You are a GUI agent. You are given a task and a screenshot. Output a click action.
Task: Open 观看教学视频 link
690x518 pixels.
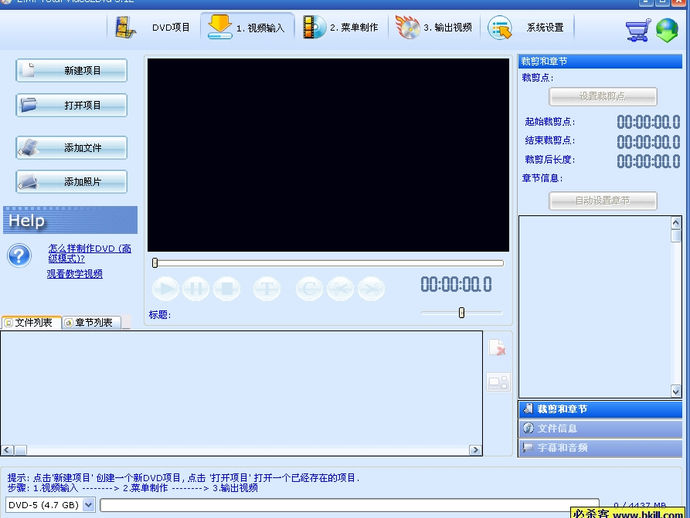coord(75,274)
